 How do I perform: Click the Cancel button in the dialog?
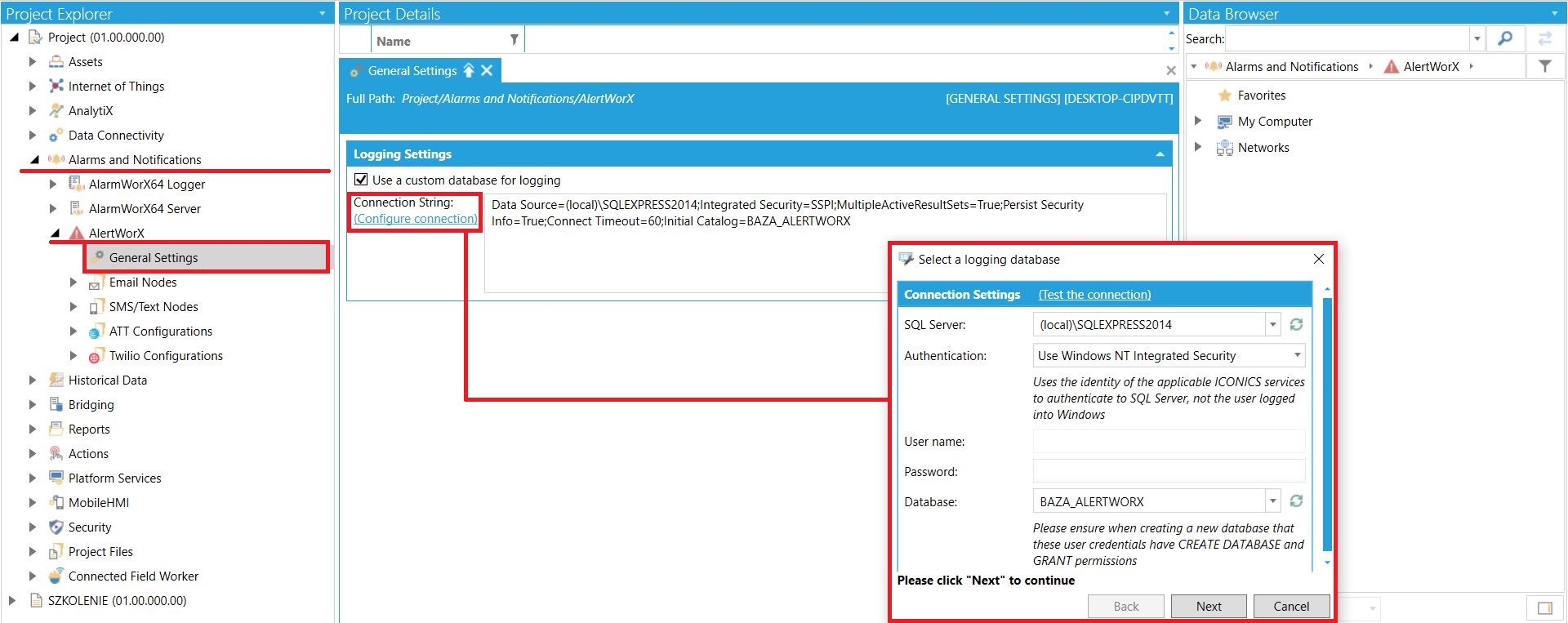coord(1291,606)
